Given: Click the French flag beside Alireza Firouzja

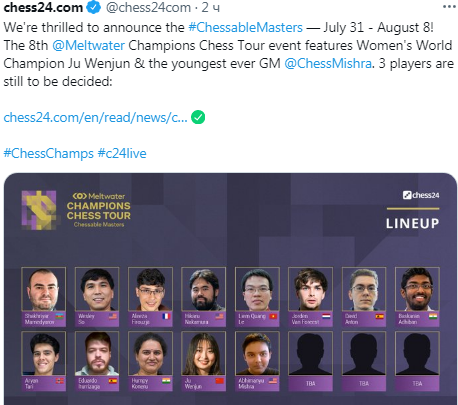Looking at the screenshot, I should [x=166, y=316].
